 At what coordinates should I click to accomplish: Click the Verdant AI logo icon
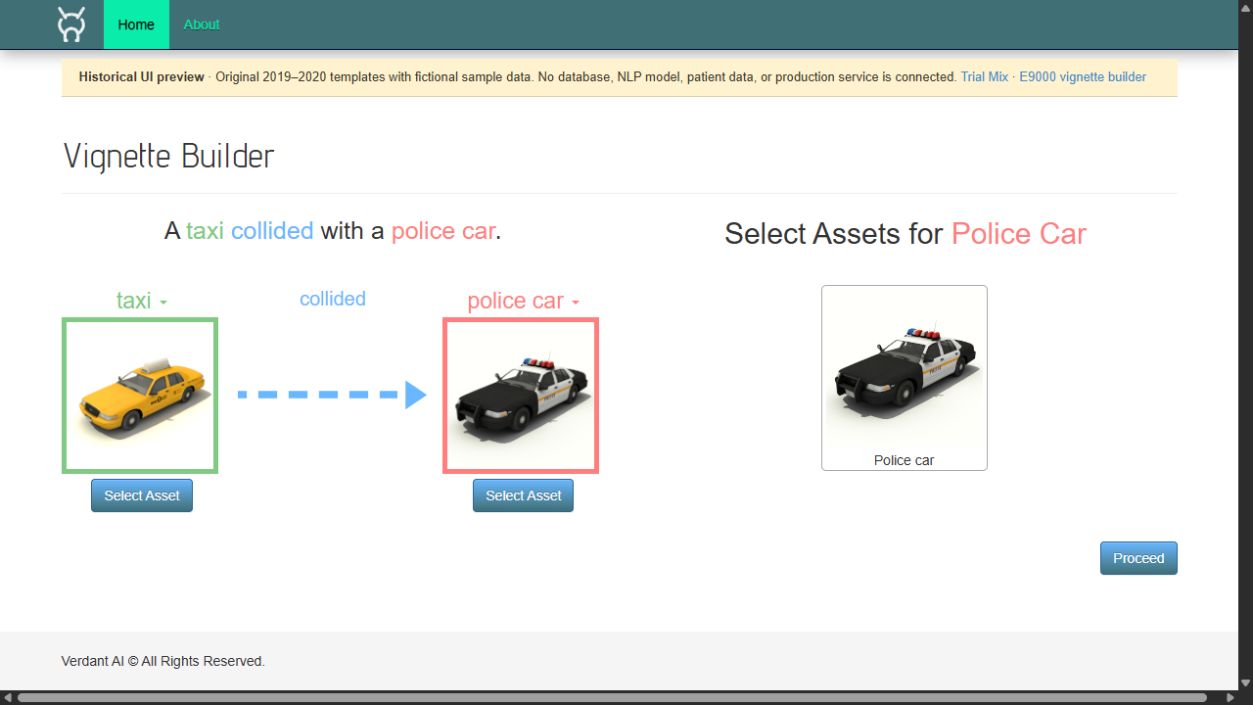(71, 24)
